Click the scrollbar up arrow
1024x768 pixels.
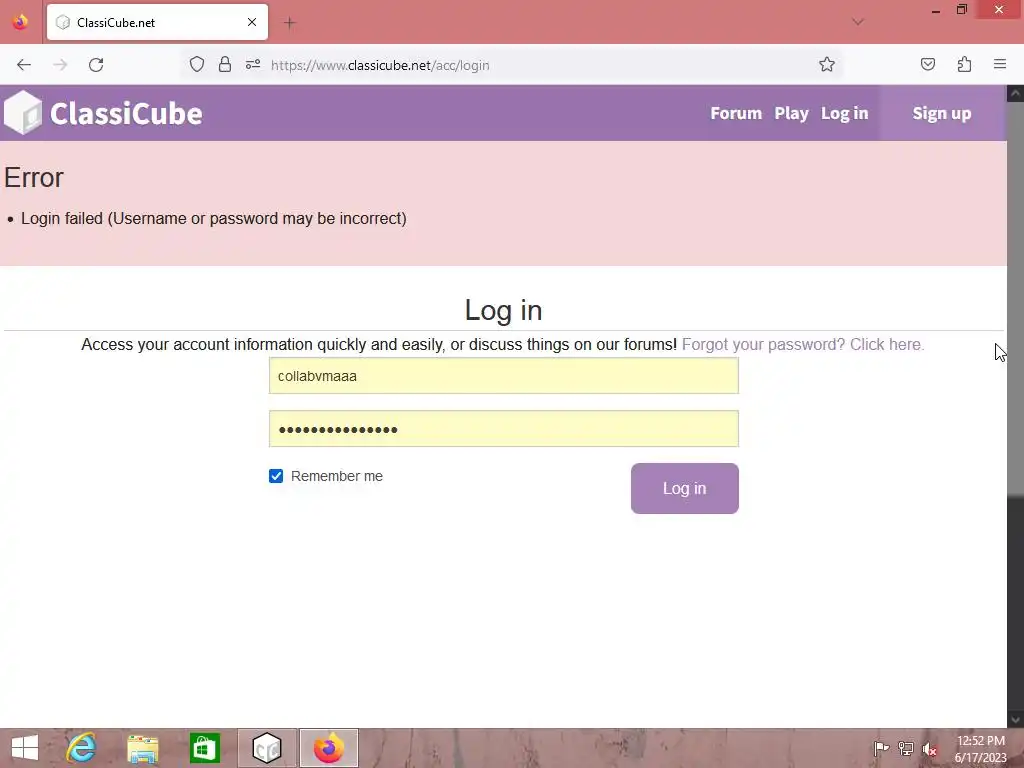(1016, 93)
